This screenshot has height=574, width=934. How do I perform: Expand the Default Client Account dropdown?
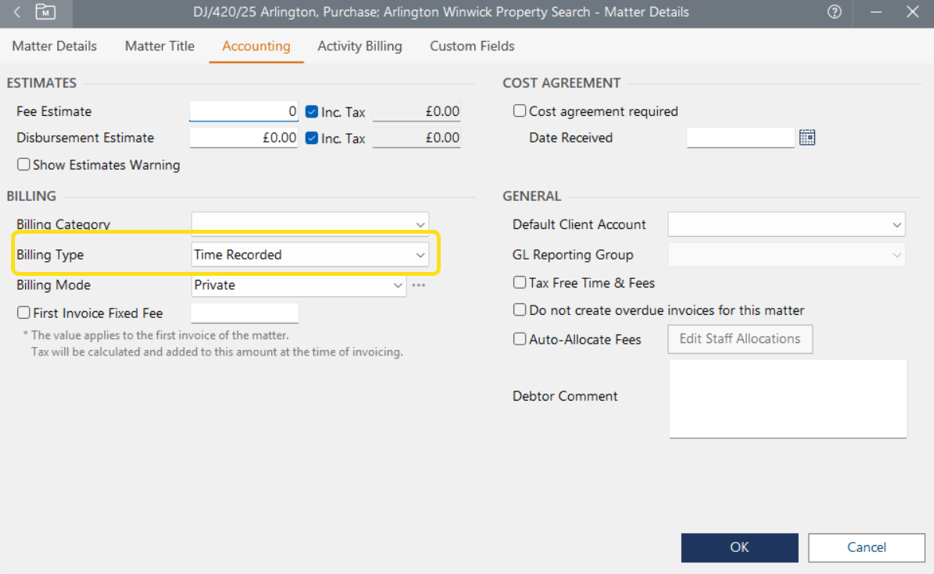pyautogui.click(x=896, y=225)
